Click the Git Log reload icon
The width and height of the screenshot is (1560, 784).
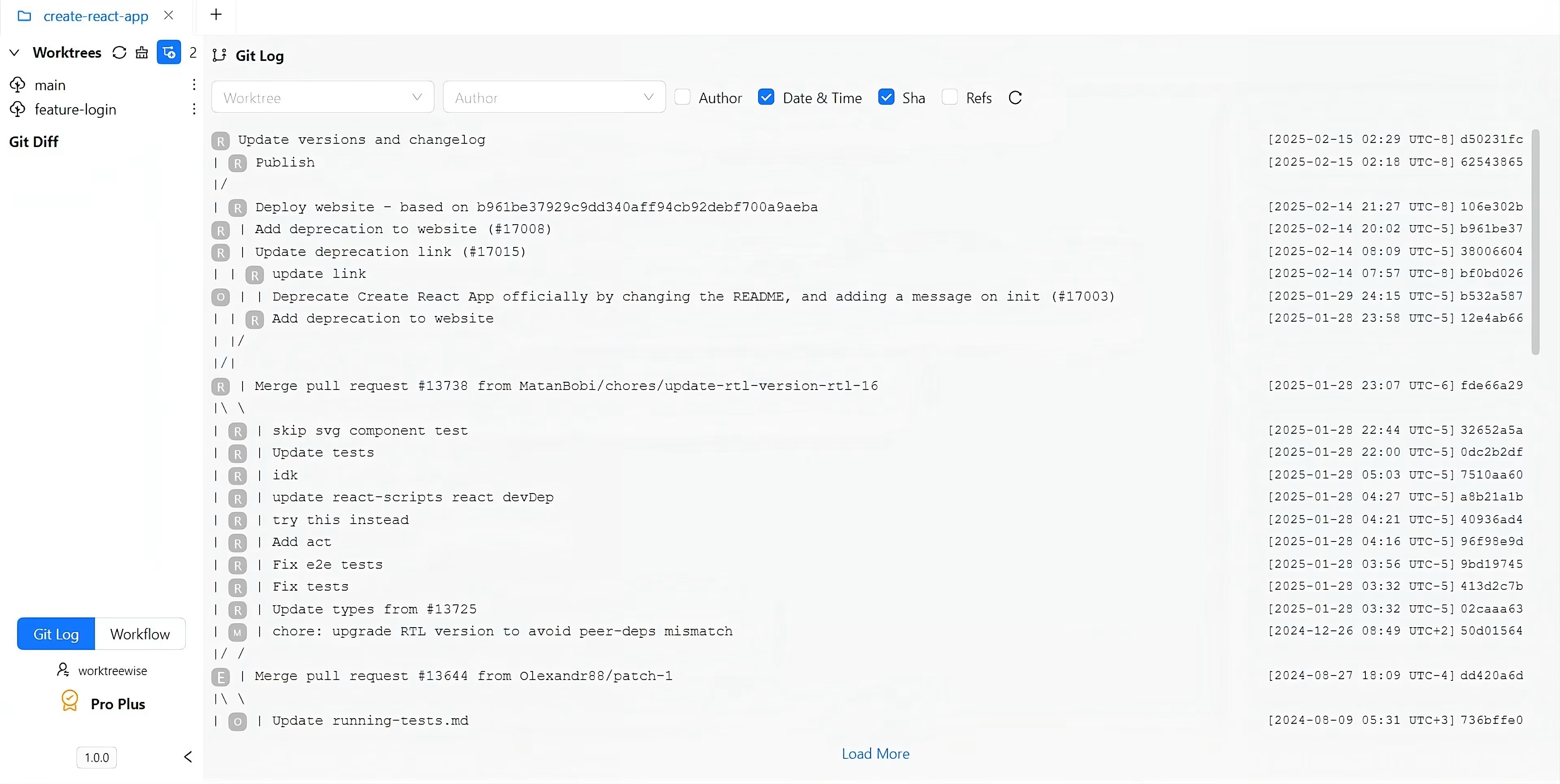(x=1016, y=97)
